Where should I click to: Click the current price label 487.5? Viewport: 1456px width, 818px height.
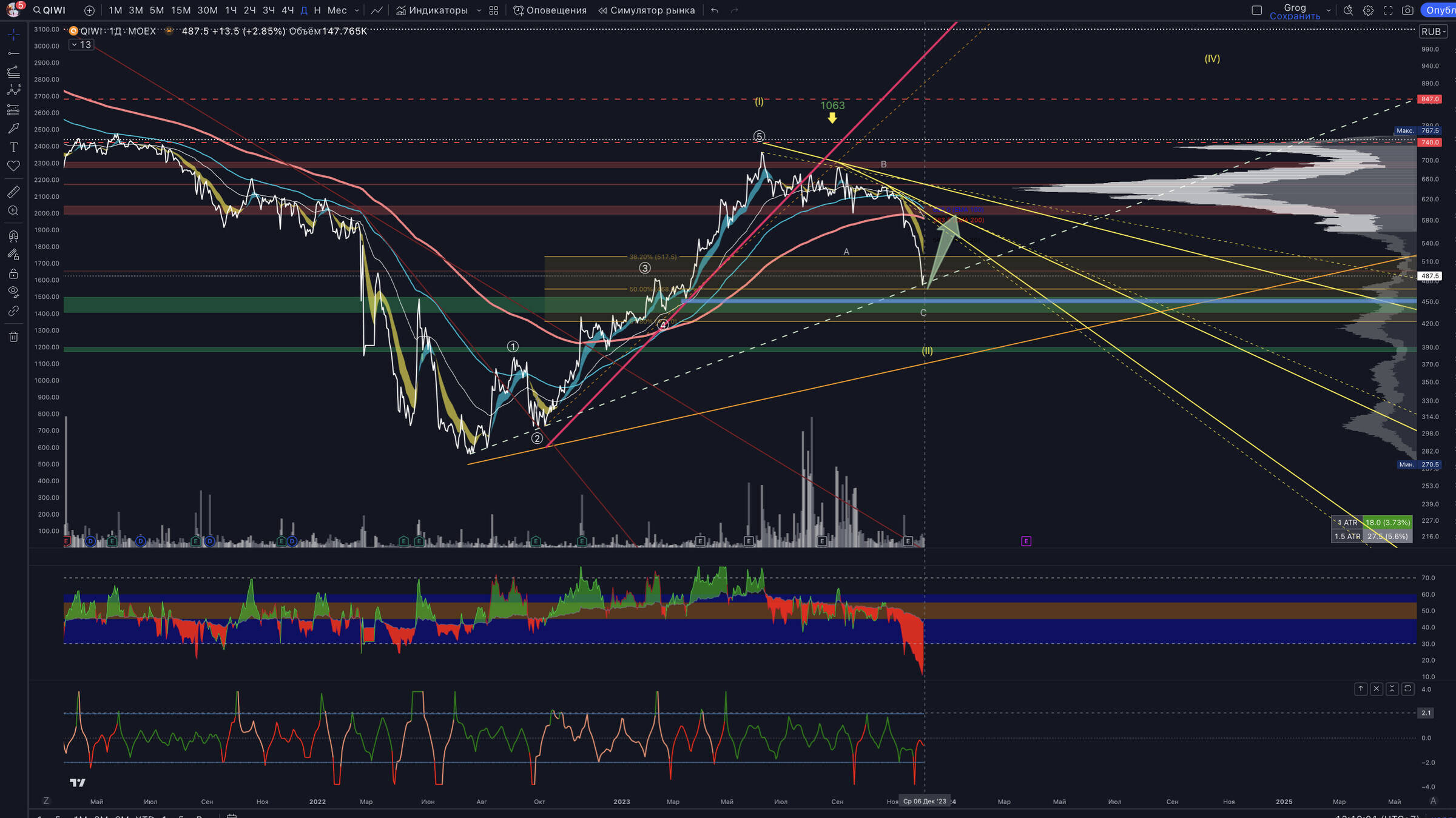click(x=1429, y=276)
